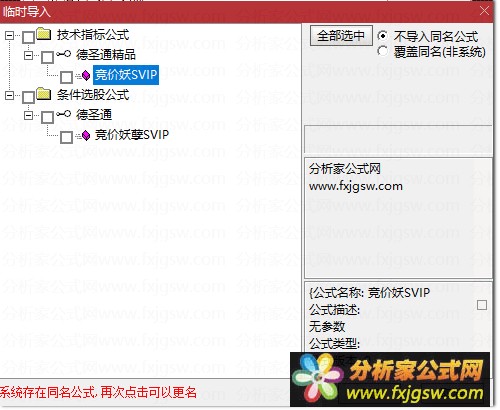The height and width of the screenshot is (410, 500).
Task: Check the box next to 竞价妖SVIP
Action: pos(66,77)
